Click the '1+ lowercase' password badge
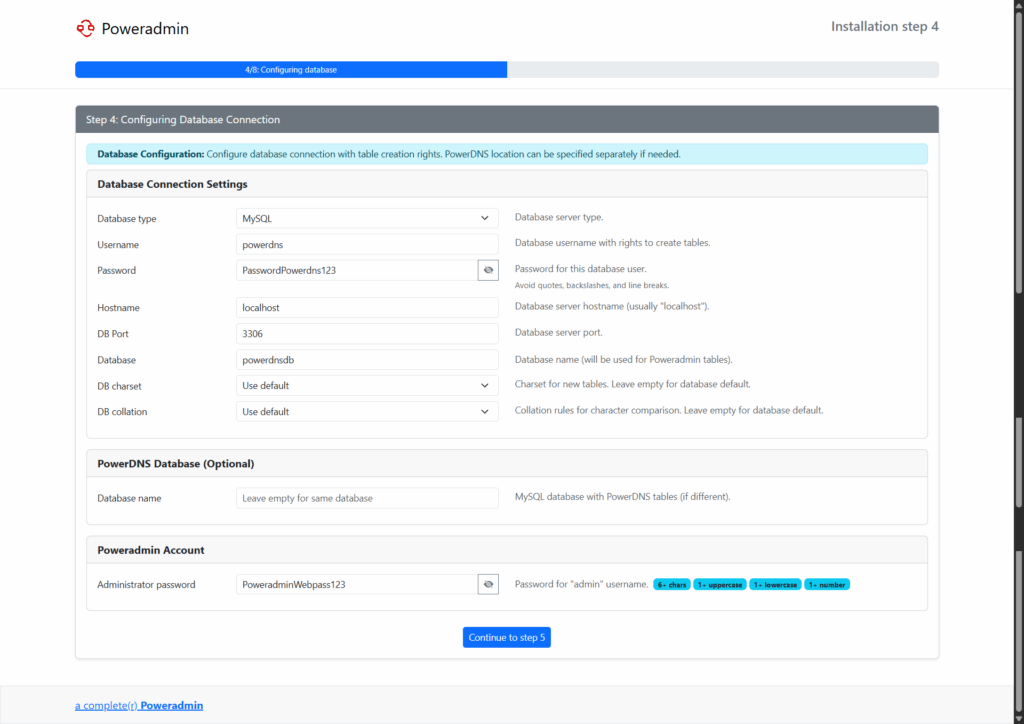The height and width of the screenshot is (724, 1024). point(775,585)
